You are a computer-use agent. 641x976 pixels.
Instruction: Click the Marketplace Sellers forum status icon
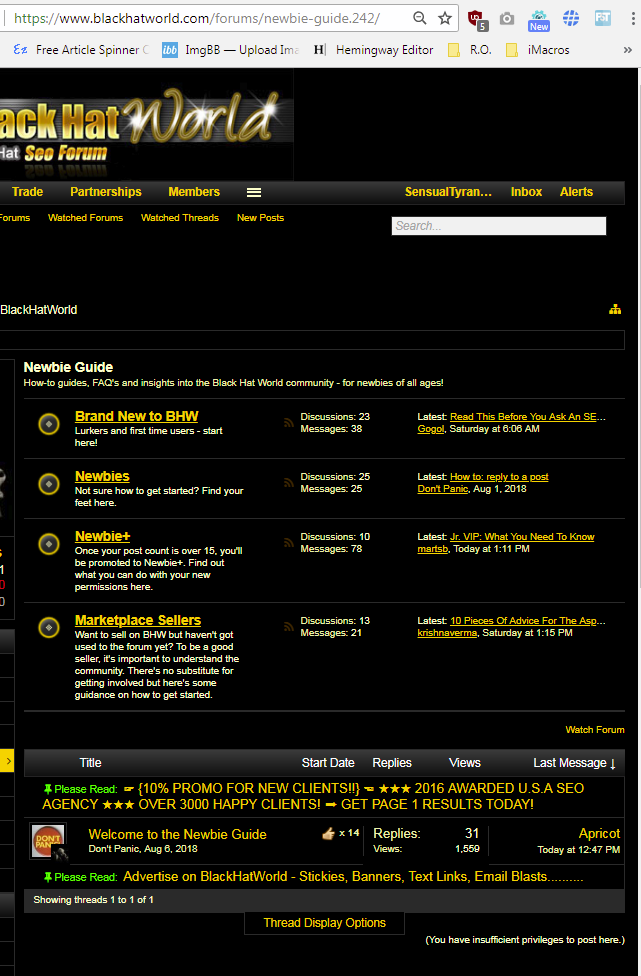(49, 627)
